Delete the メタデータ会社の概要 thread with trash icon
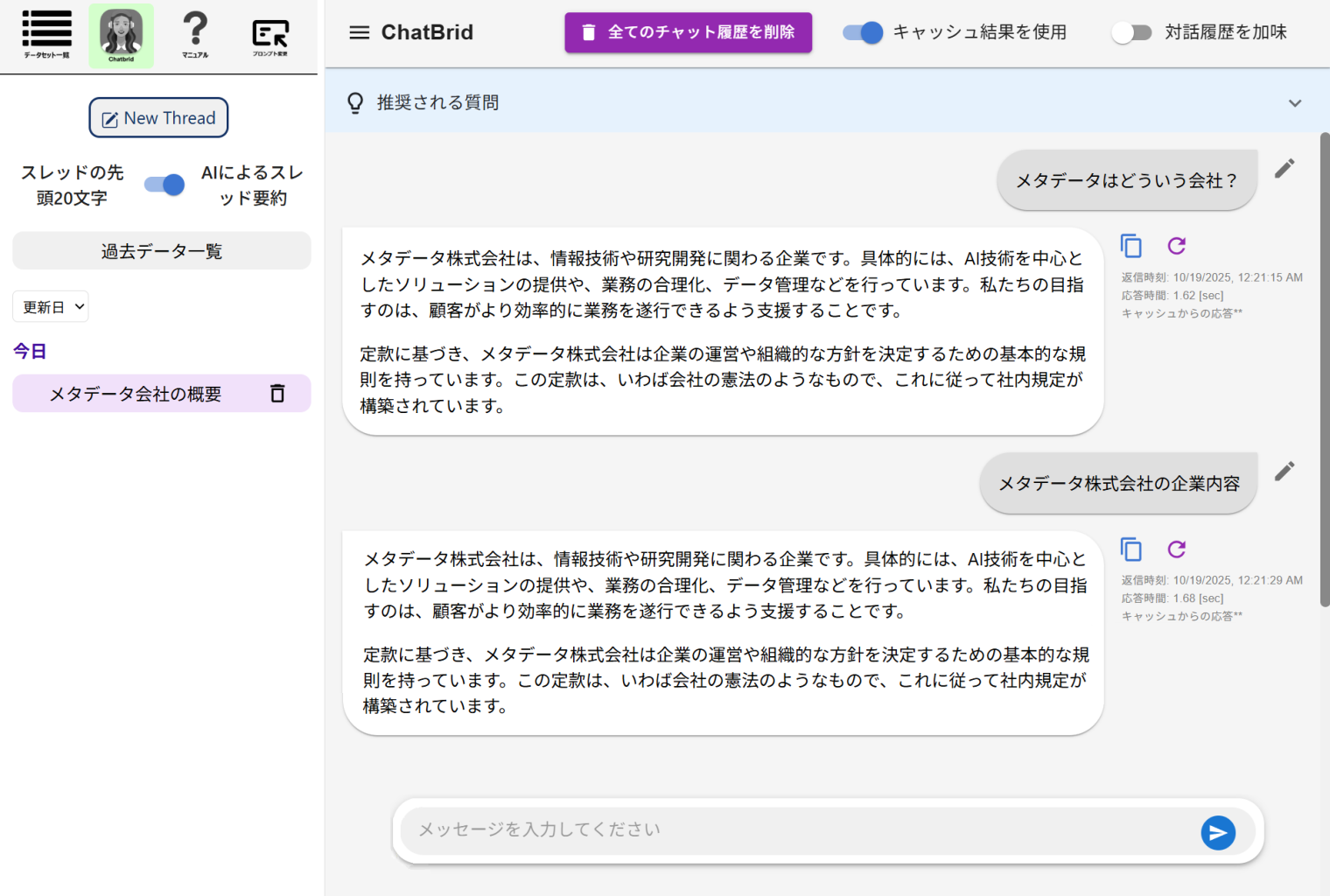This screenshot has height=896, width=1330. (277, 394)
